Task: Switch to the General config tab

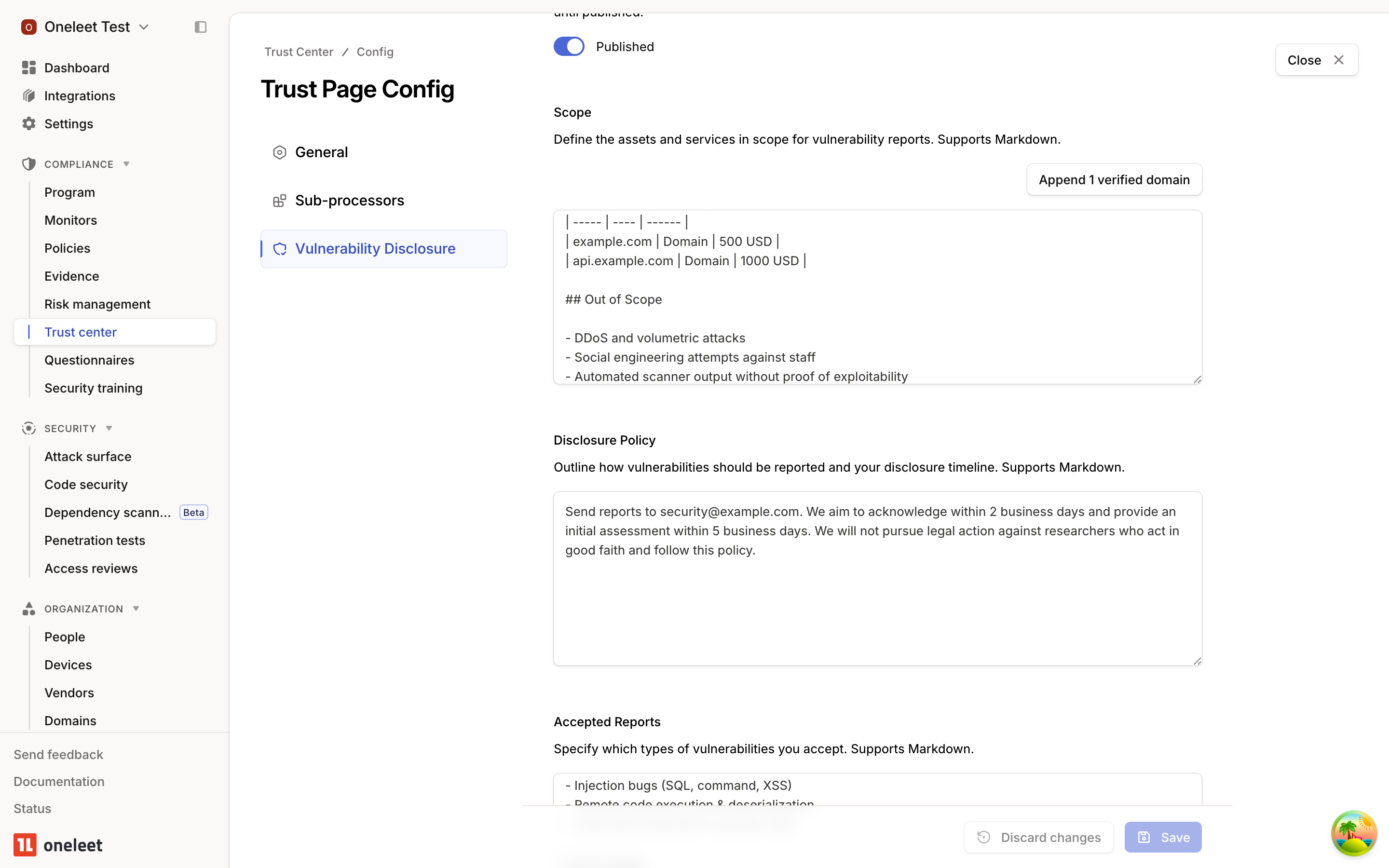Action: point(321,151)
